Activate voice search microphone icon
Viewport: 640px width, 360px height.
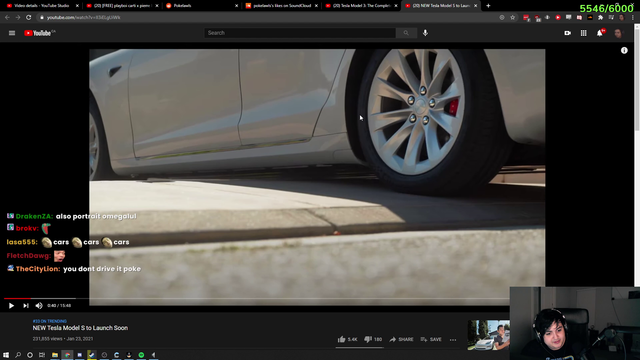(x=425, y=33)
